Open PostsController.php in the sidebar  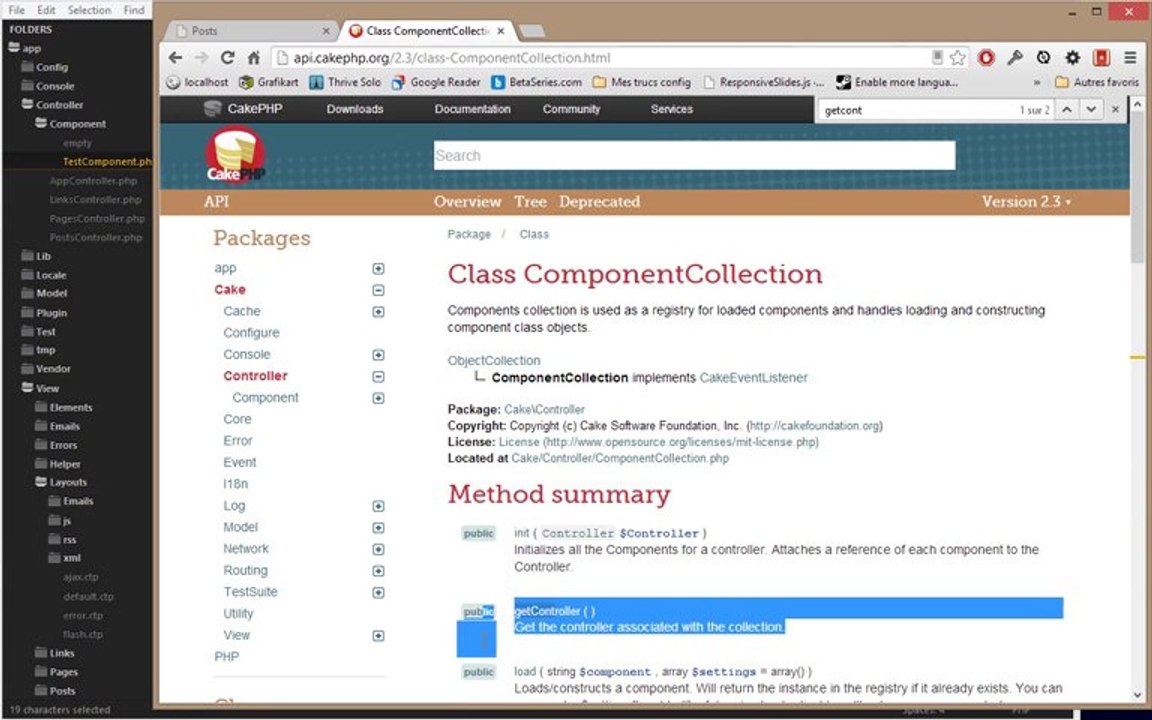click(x=96, y=237)
